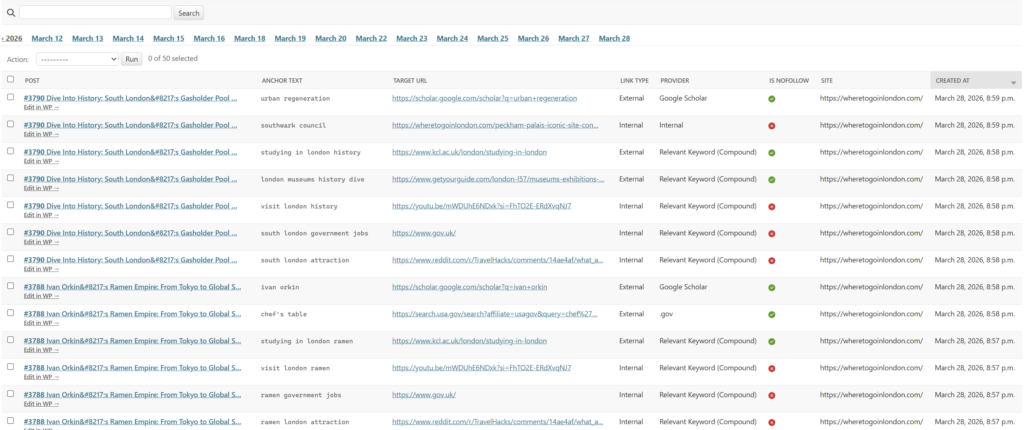Sort by the Post column header

32,81
